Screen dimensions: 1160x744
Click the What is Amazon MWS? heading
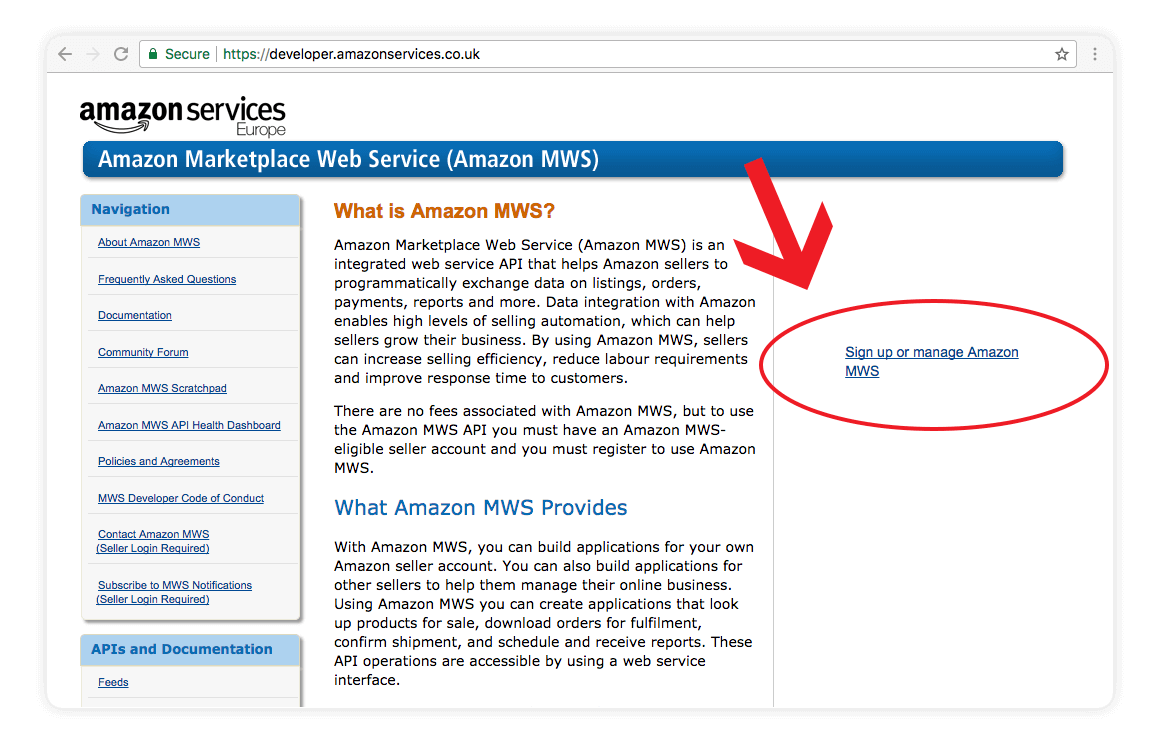[444, 212]
